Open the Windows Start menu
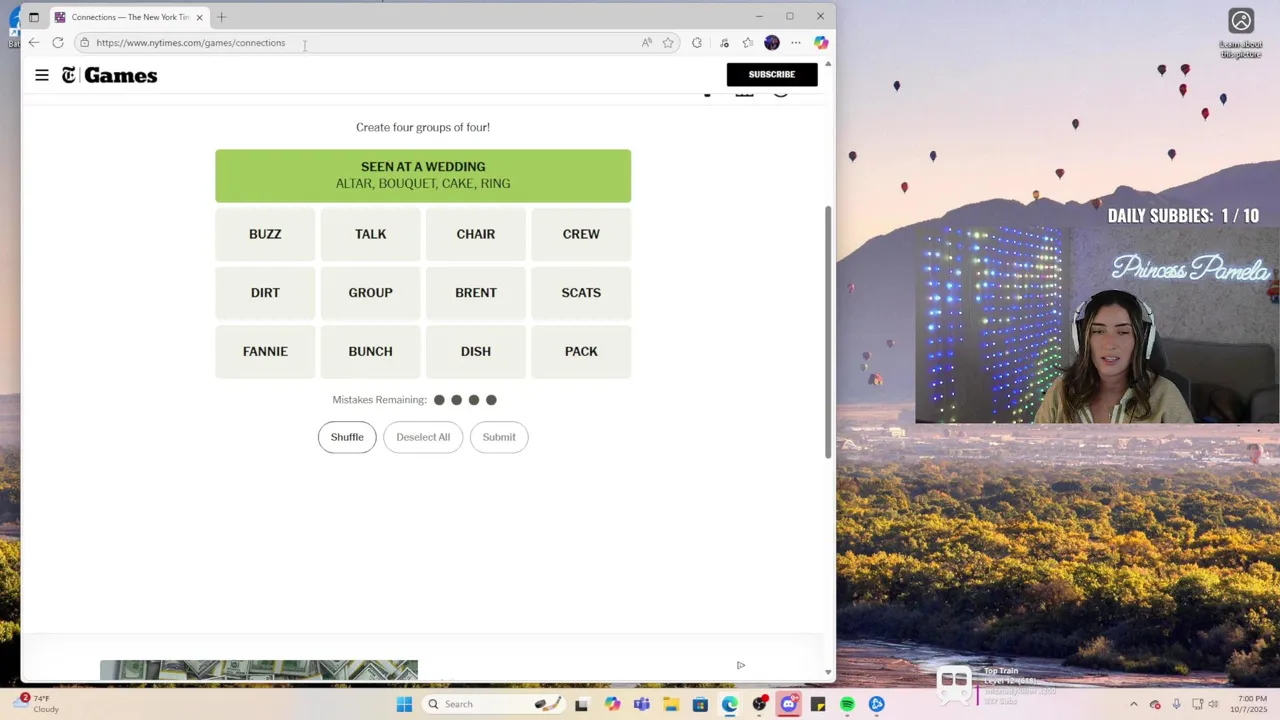Screen dimensions: 1280x720 point(404,704)
